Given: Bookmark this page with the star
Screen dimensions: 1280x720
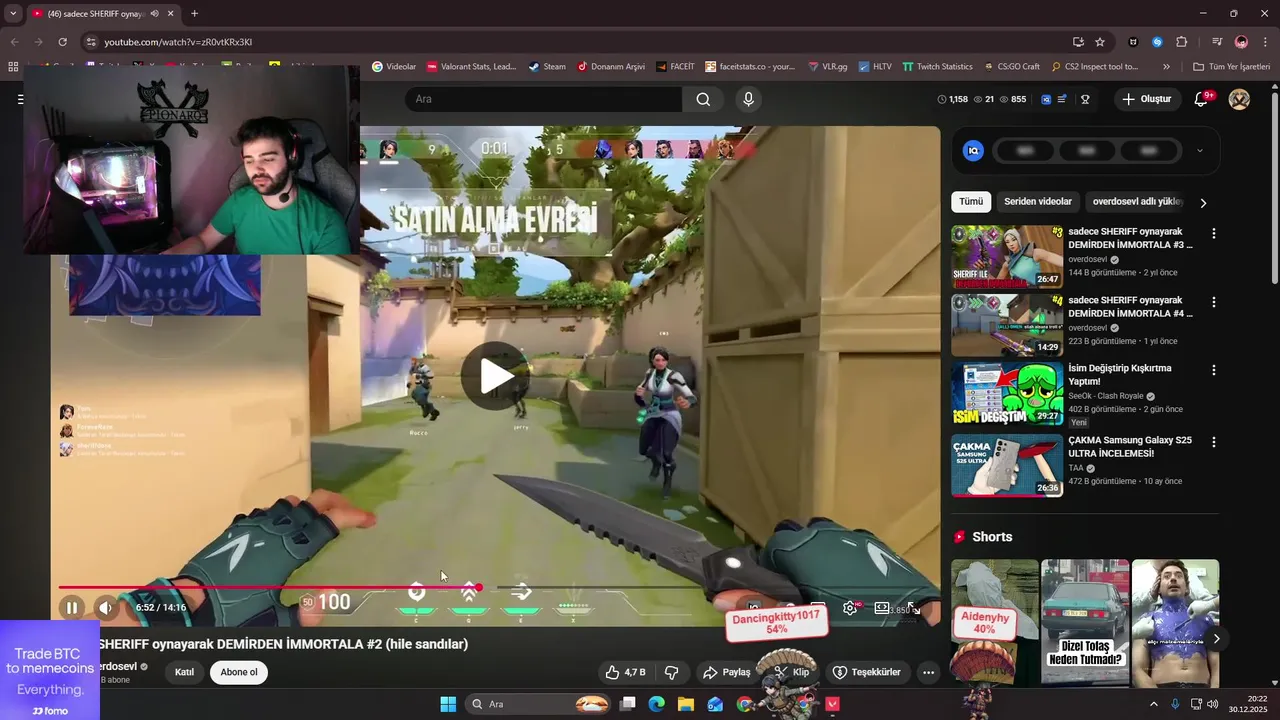Looking at the screenshot, I should [x=1100, y=42].
